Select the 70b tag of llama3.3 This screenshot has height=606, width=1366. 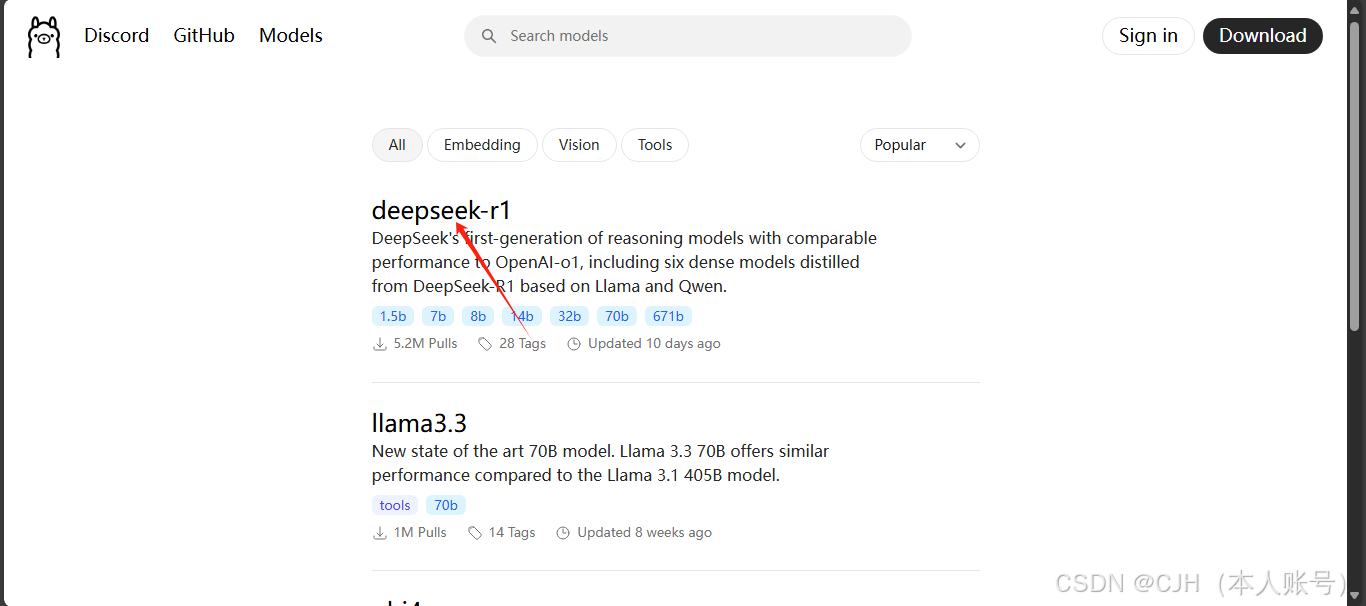[446, 505]
